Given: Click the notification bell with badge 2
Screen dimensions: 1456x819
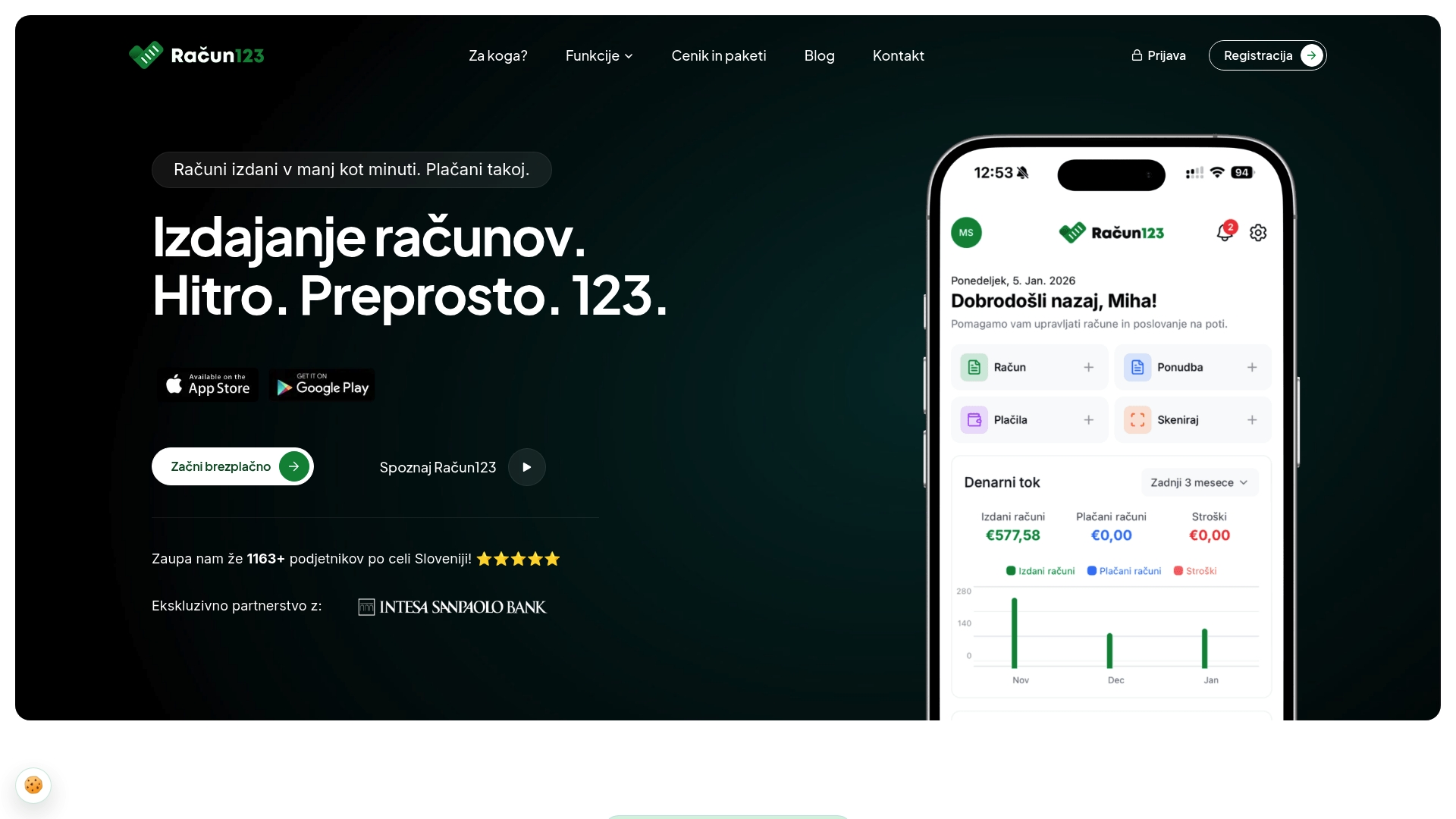Looking at the screenshot, I should point(1226,231).
